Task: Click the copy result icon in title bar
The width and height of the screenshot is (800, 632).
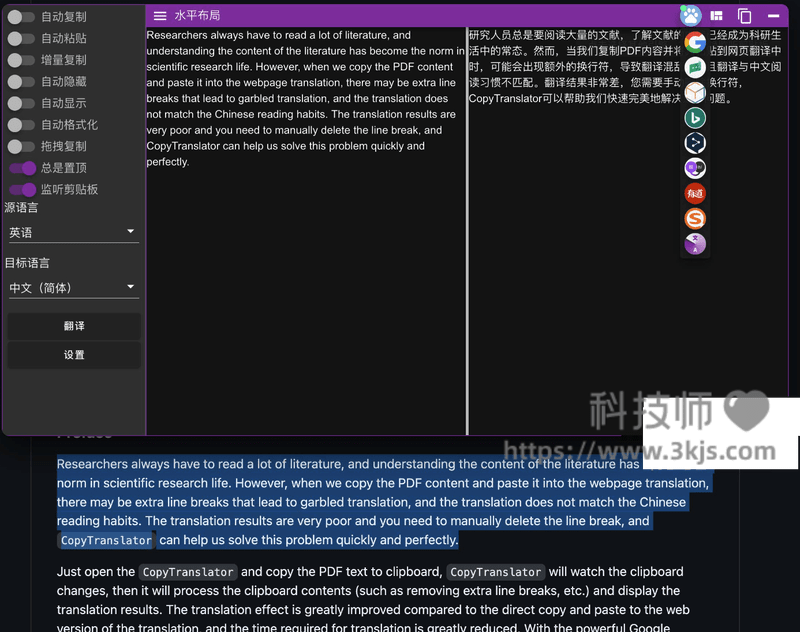Action: 744,16
